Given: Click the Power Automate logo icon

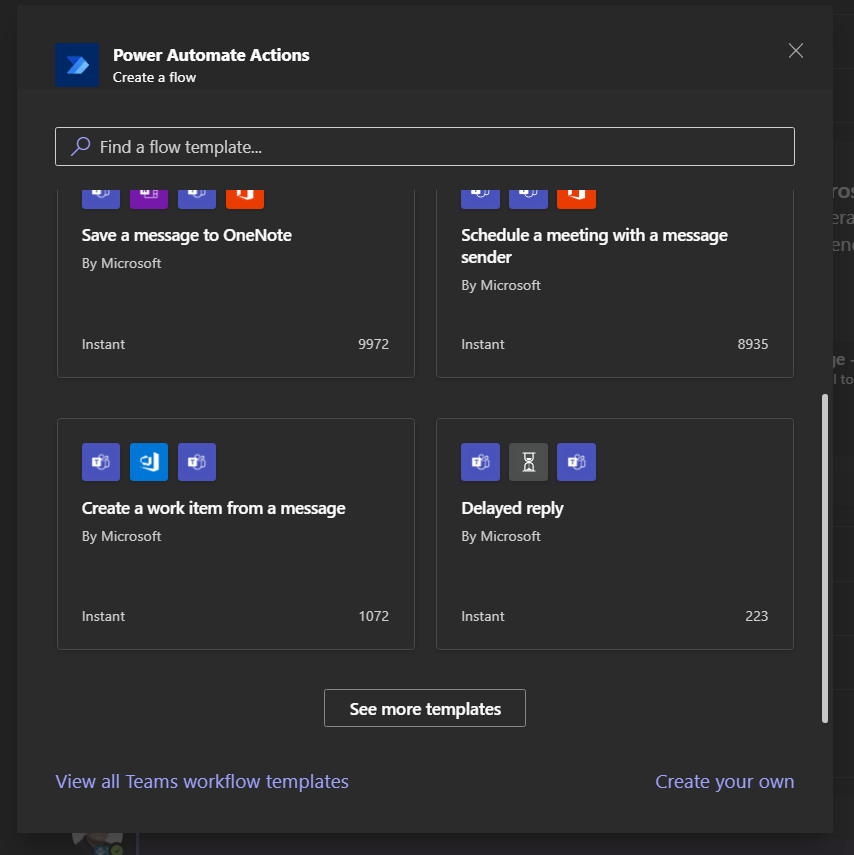Looking at the screenshot, I should (77, 65).
